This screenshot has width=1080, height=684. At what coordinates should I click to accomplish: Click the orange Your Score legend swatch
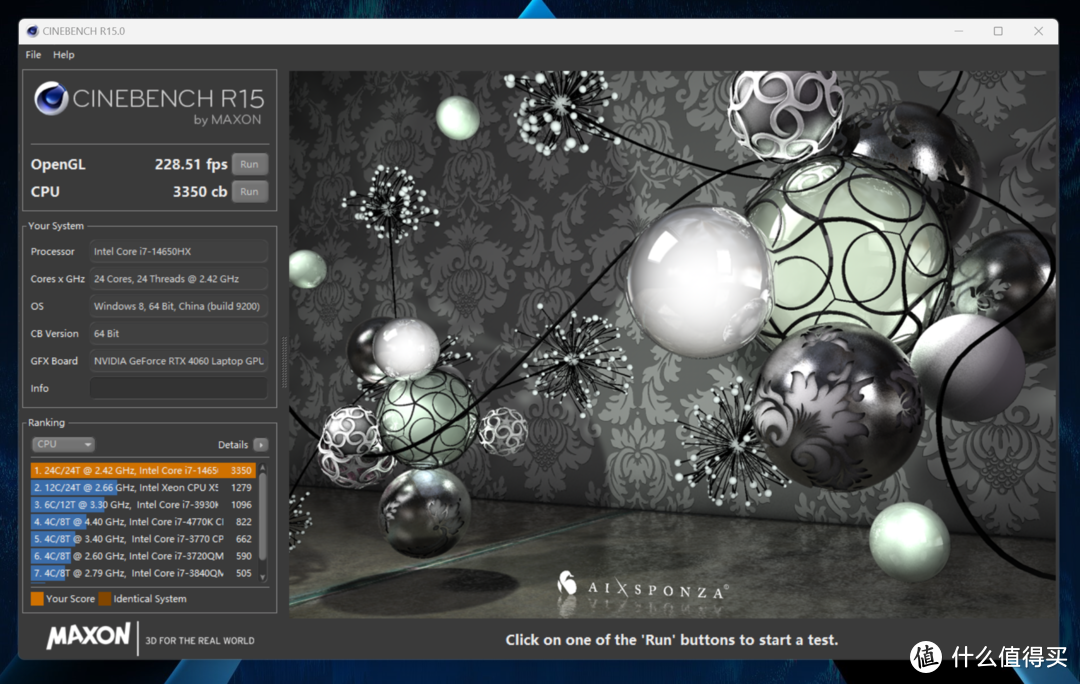pos(37,599)
